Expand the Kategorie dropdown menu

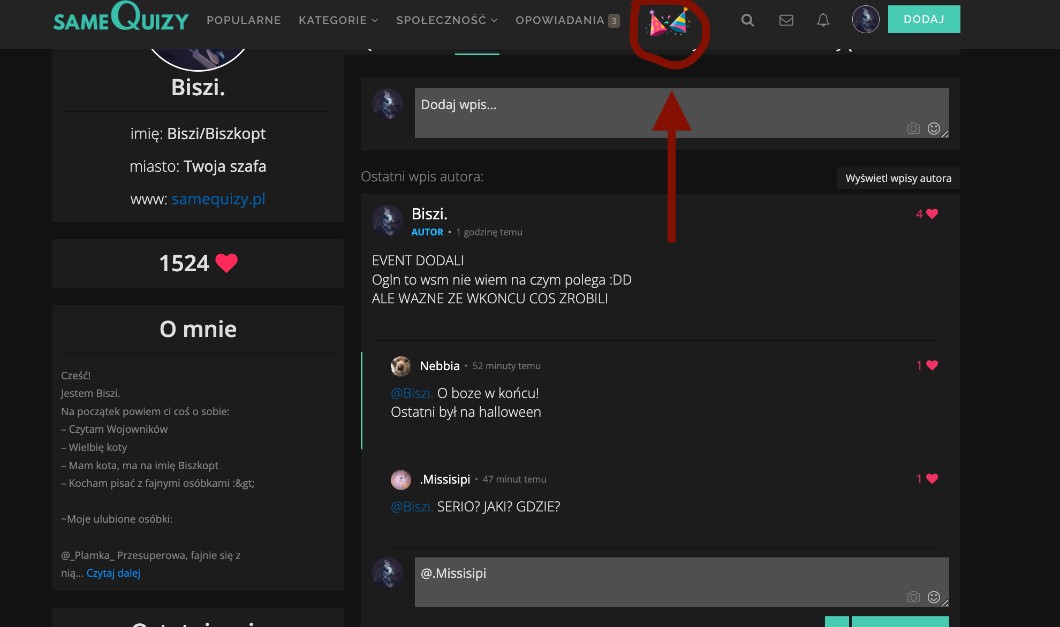point(338,20)
